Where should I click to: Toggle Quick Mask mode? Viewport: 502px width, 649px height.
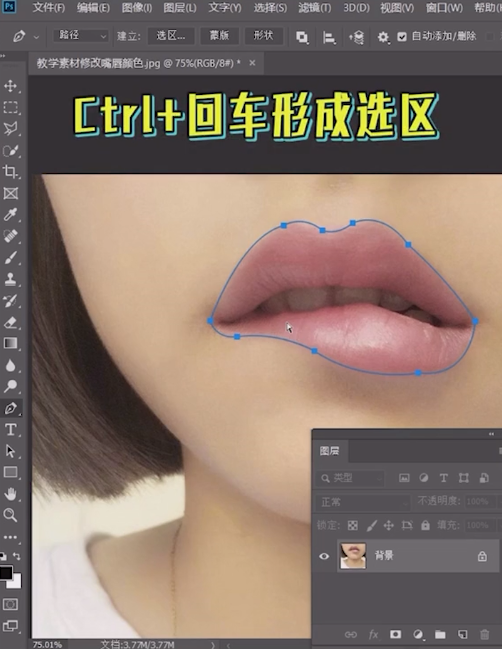(10, 604)
